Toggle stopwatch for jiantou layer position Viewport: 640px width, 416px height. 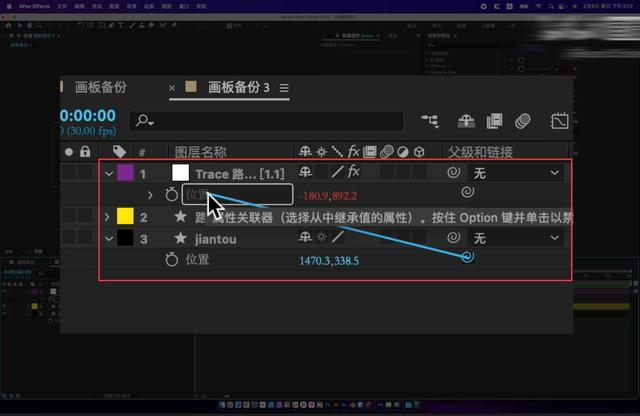[171, 259]
